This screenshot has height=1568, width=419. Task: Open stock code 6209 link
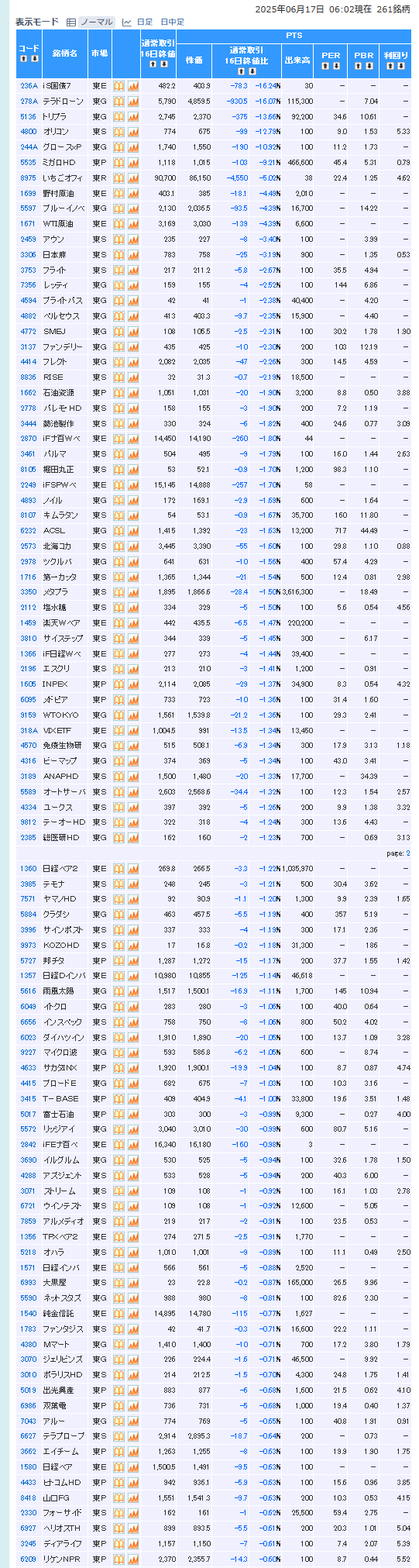point(29,1559)
